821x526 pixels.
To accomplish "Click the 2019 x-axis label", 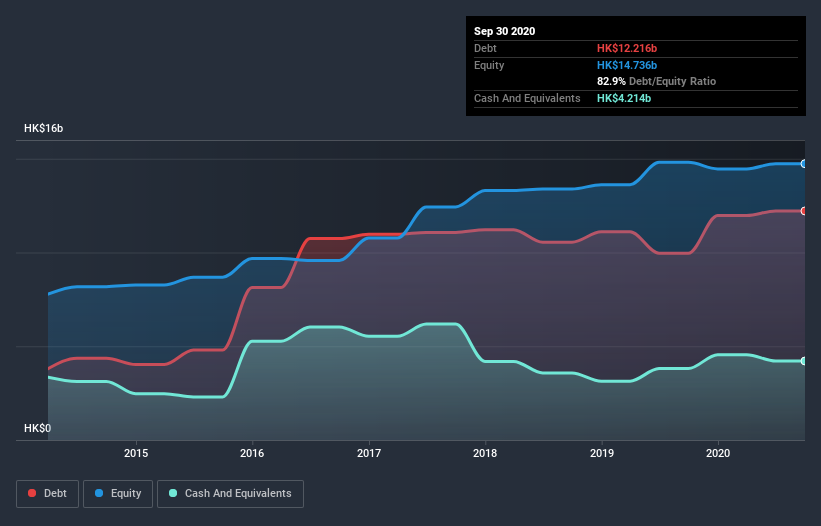I will coord(602,453).
